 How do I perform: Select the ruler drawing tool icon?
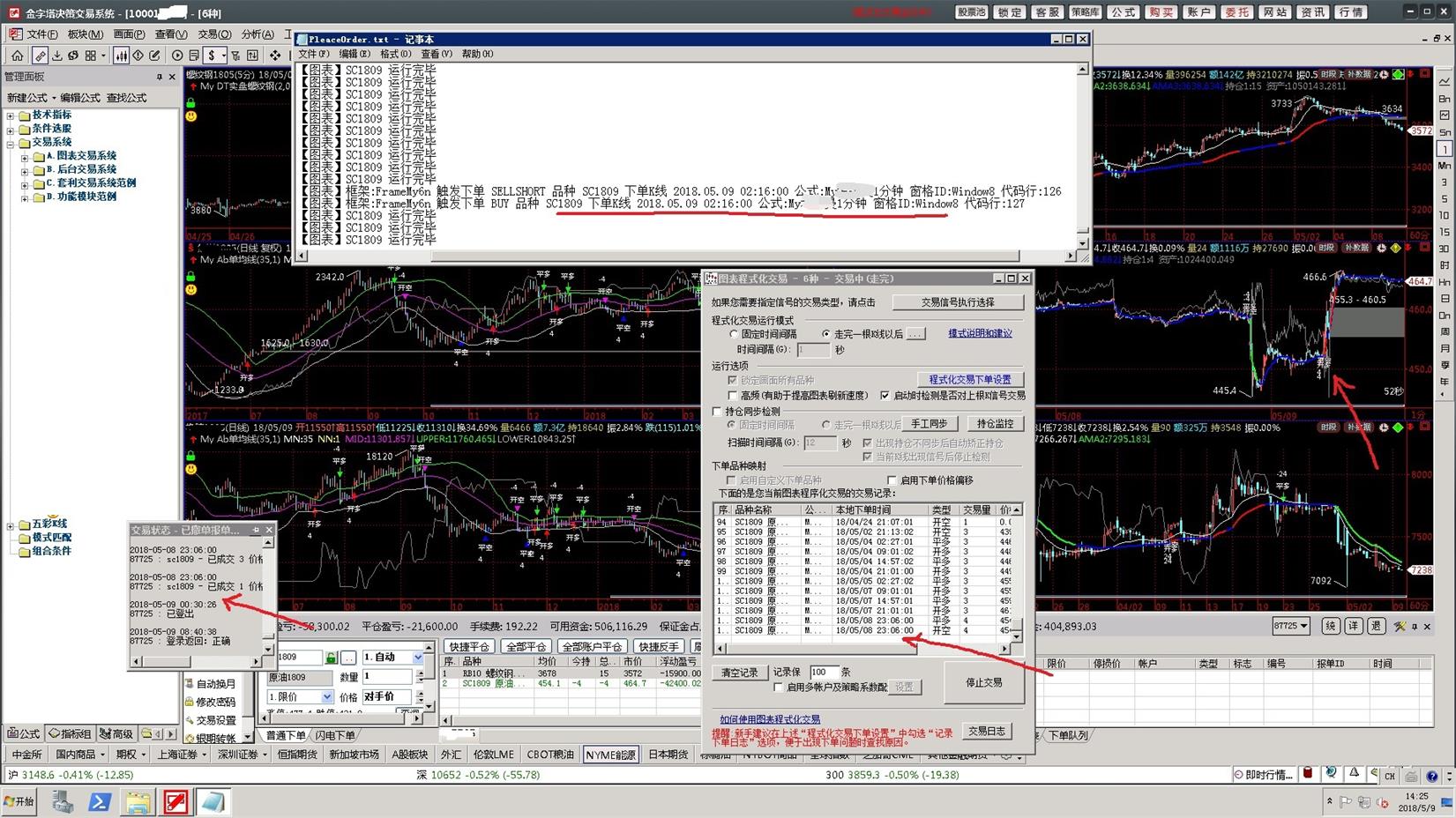40,56
